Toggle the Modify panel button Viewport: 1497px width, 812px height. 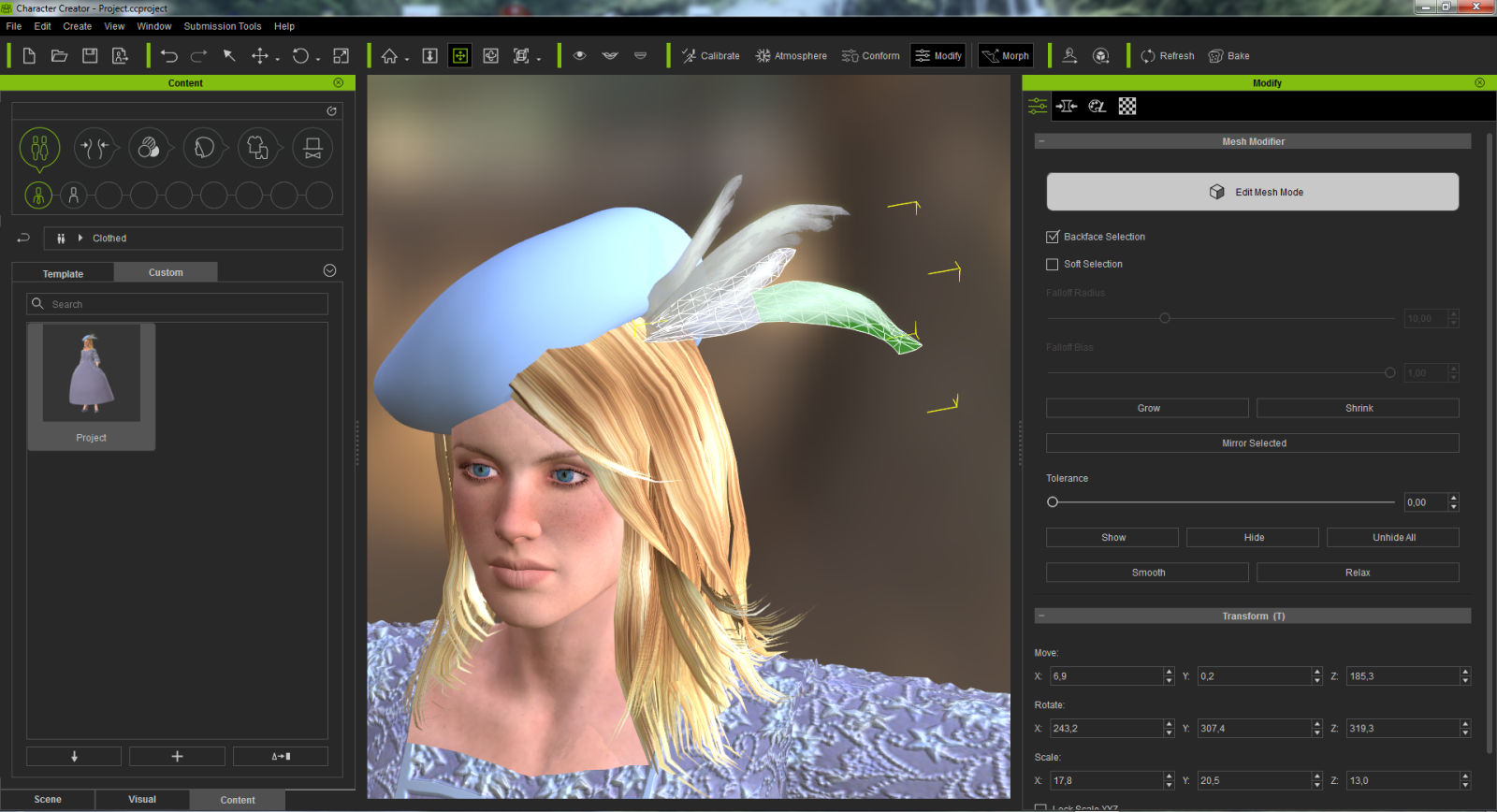[x=937, y=56]
